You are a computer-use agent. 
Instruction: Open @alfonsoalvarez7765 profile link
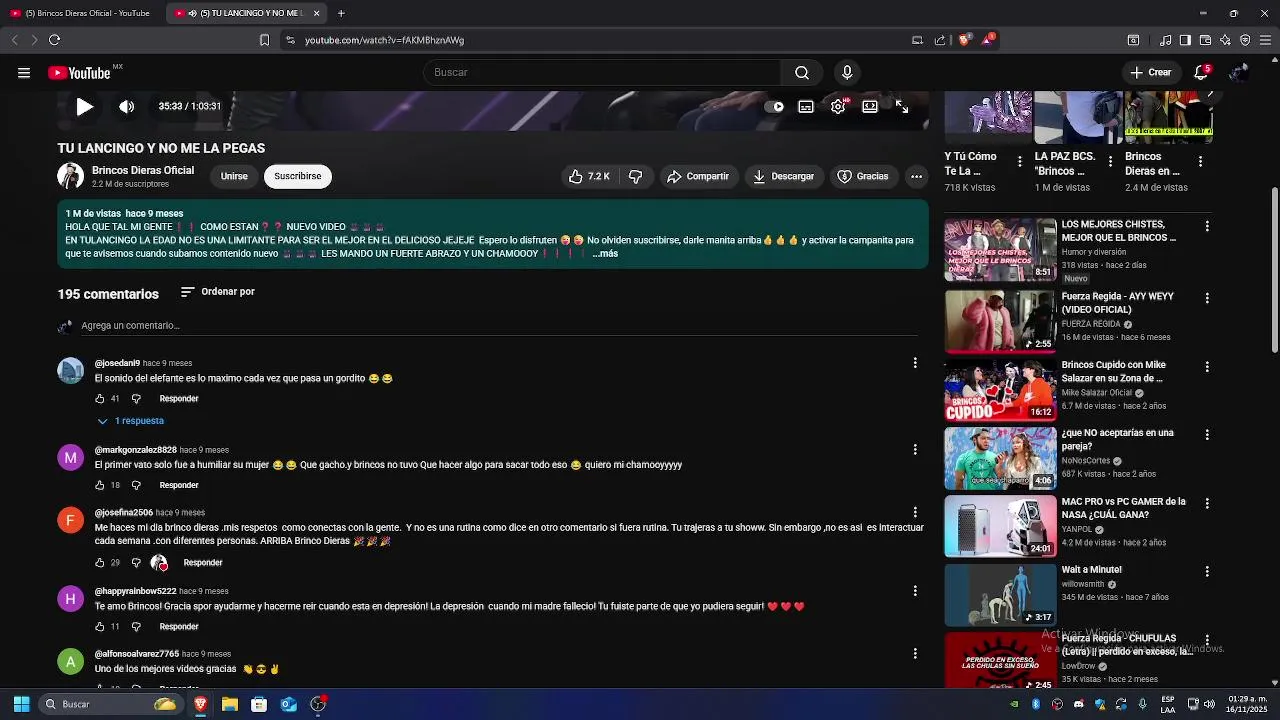pos(137,654)
